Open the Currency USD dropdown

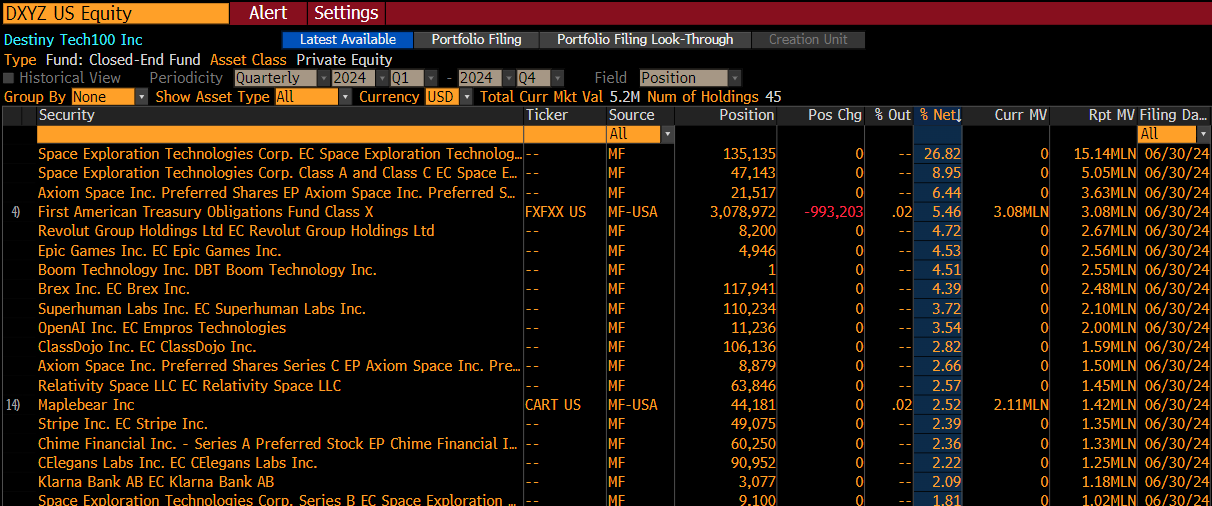click(448, 97)
